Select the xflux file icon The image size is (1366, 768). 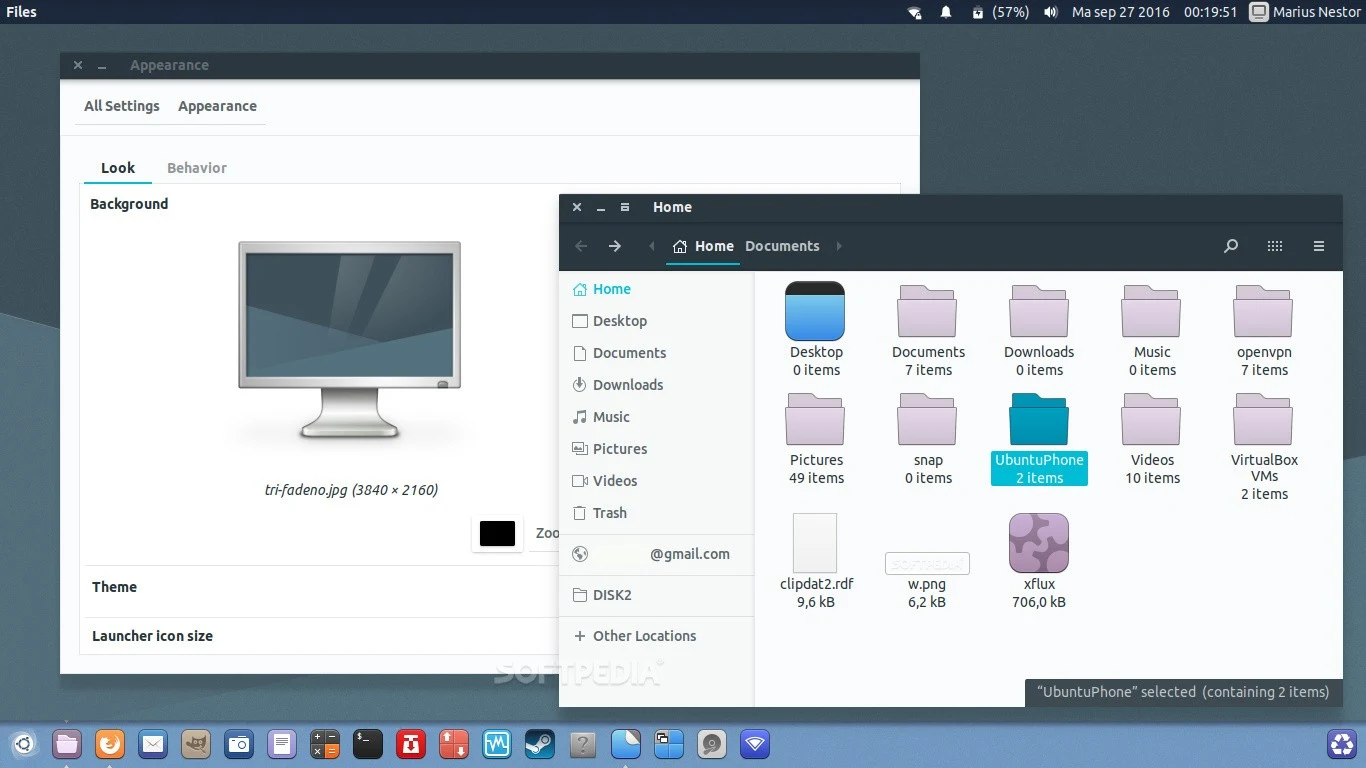(x=1039, y=543)
